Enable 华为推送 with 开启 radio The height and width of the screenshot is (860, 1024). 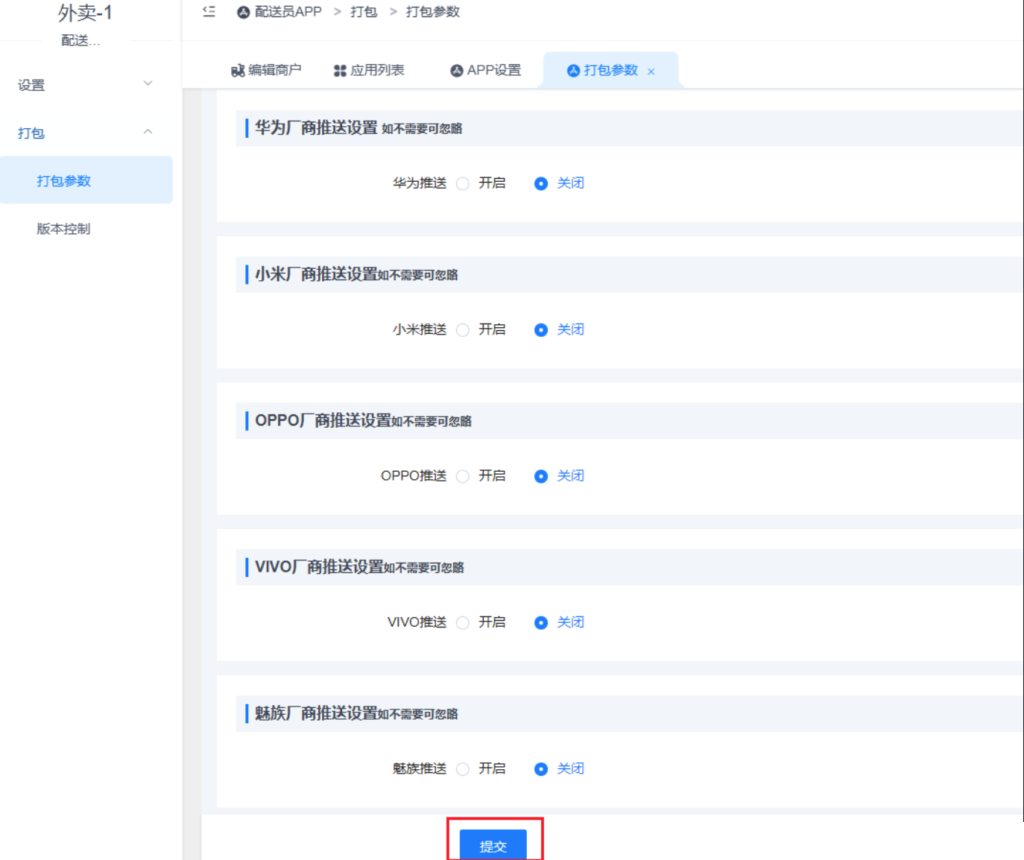tap(463, 184)
